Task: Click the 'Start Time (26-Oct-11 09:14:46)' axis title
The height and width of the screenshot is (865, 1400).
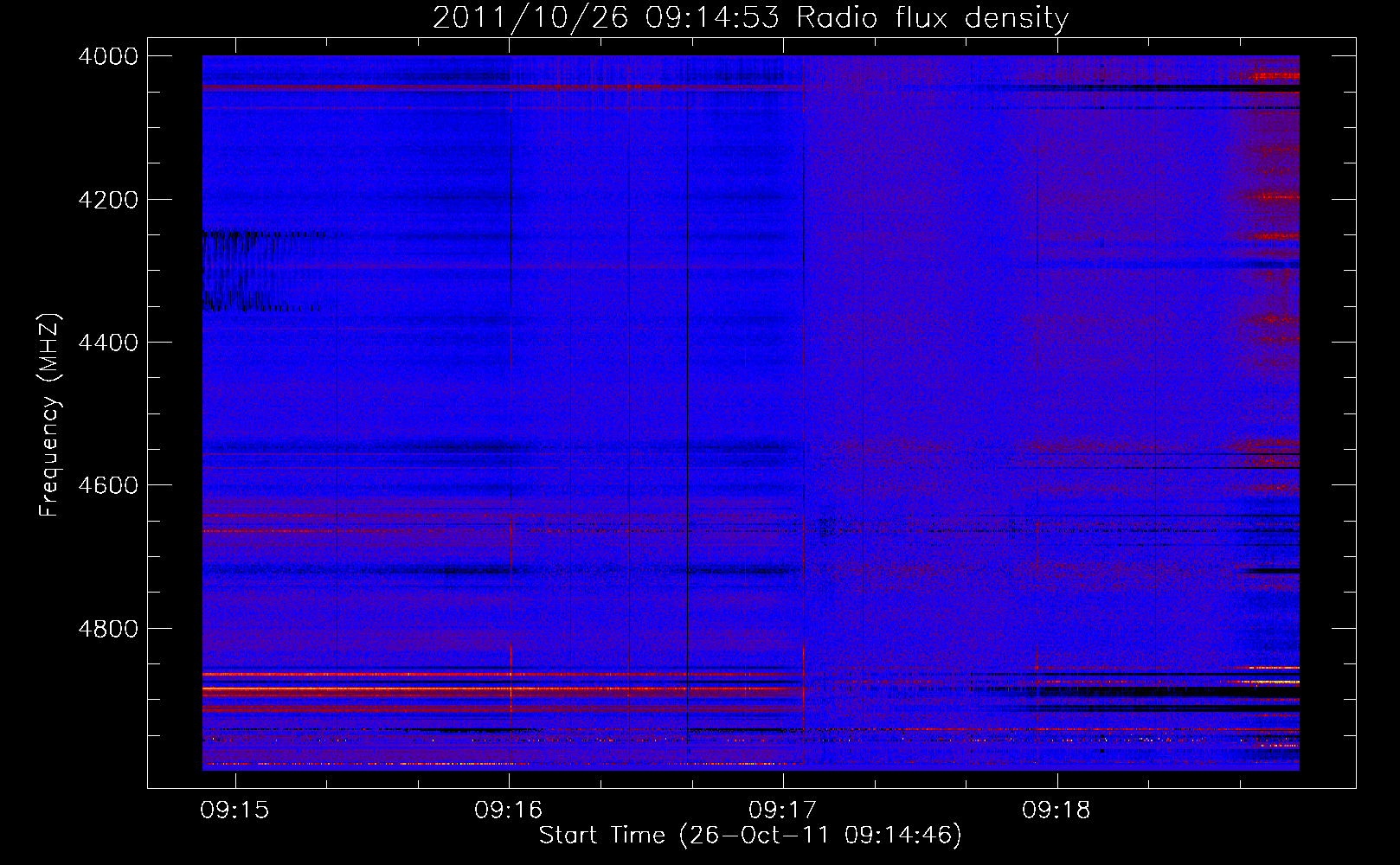Action: click(750, 836)
